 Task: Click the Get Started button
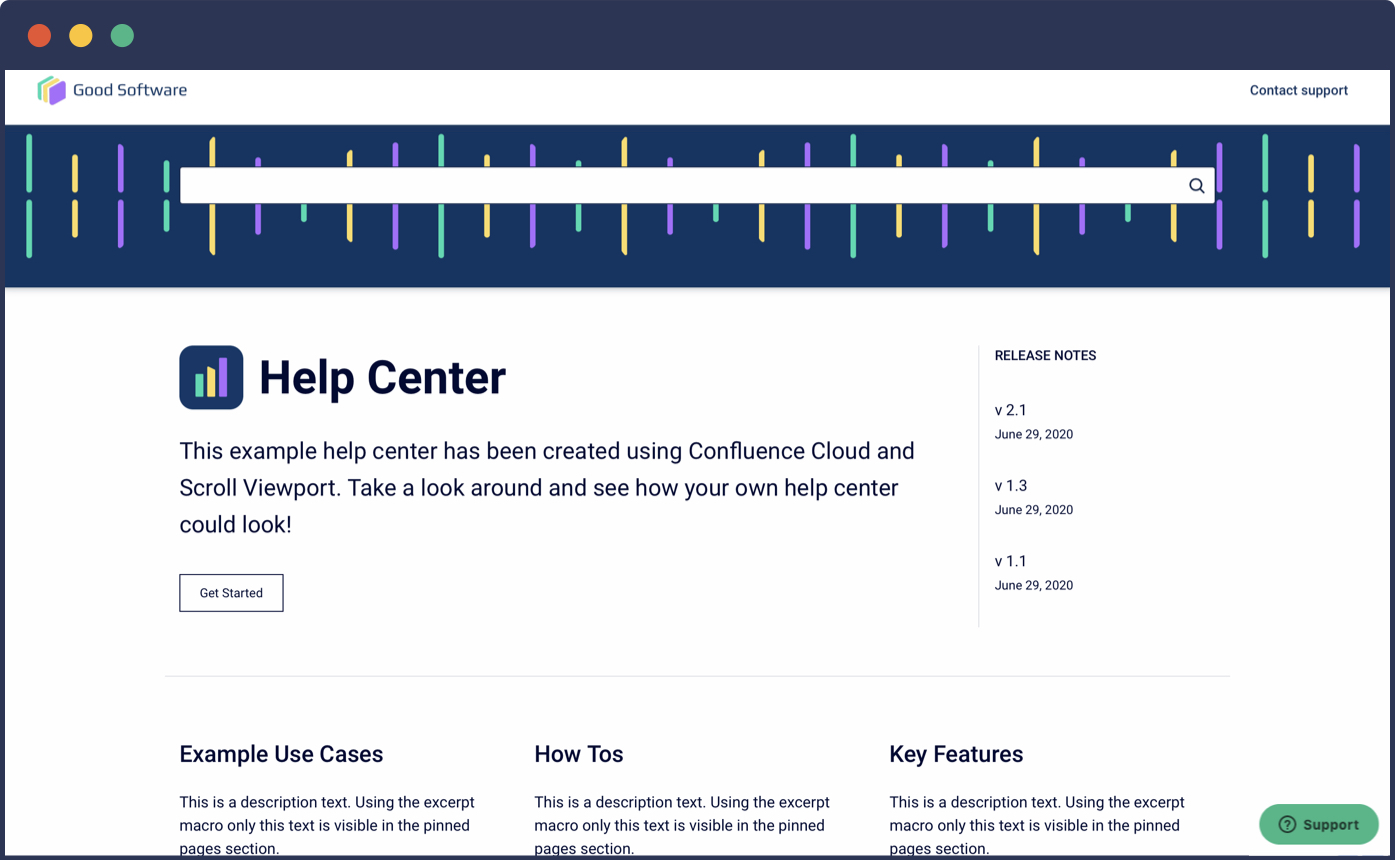coord(231,593)
